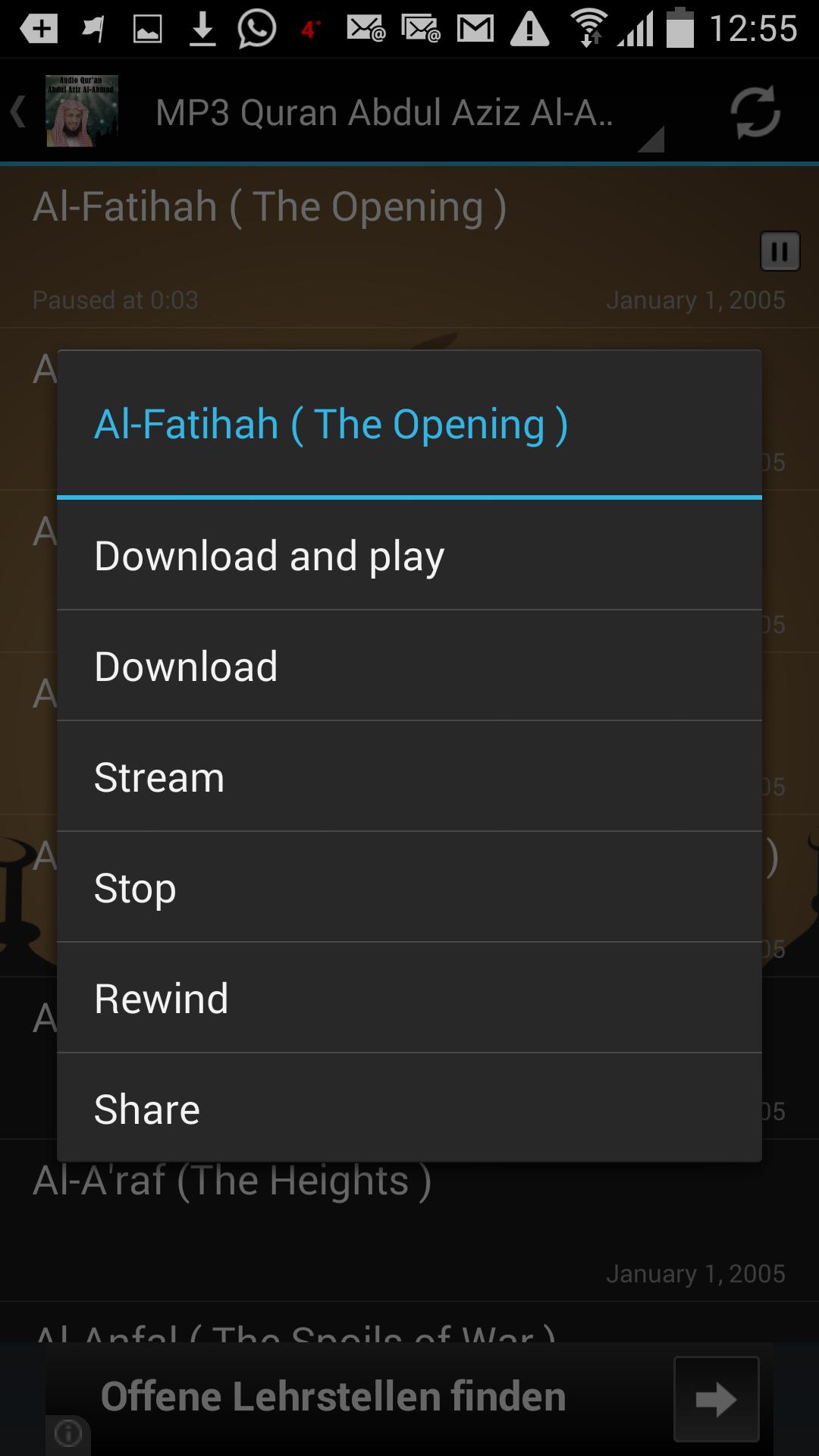The image size is (819, 1456).
Task: Select the Download option
Action: click(409, 666)
